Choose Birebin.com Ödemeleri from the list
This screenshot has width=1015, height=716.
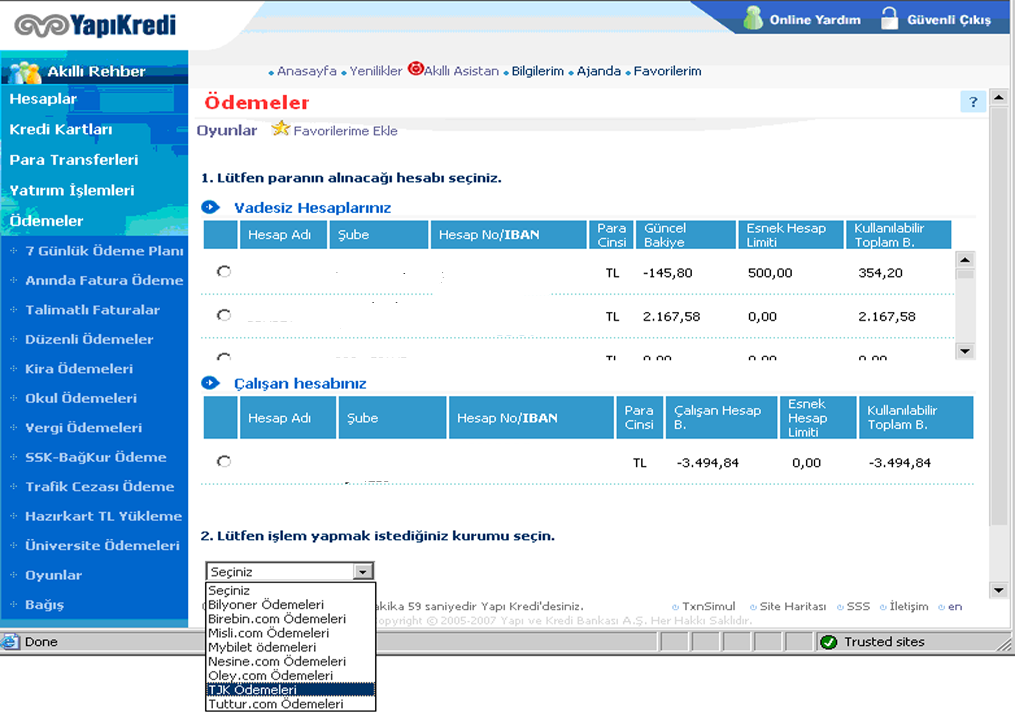pyautogui.click(x=291, y=619)
